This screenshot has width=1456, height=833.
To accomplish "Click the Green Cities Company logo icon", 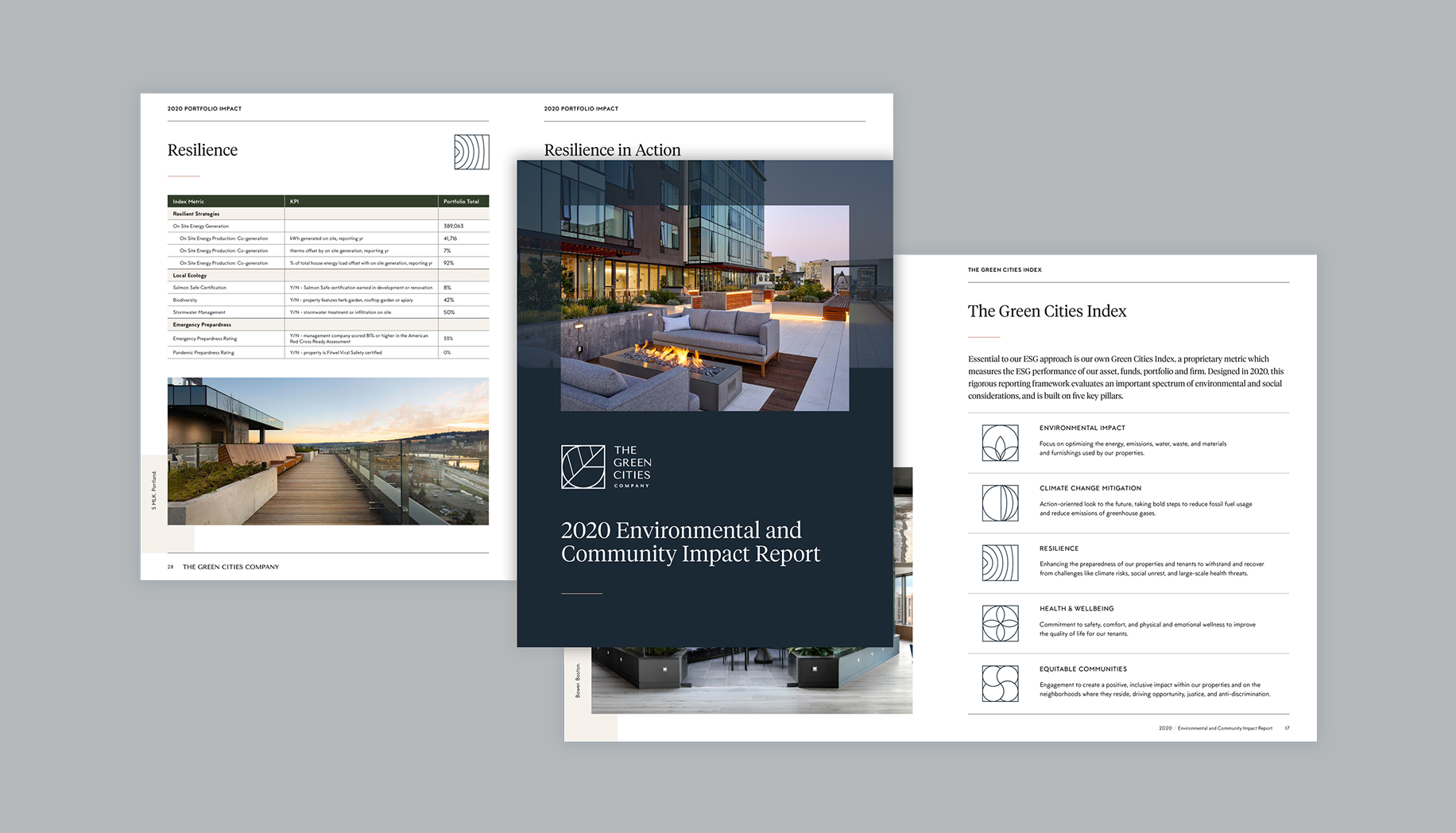I will click(x=583, y=467).
